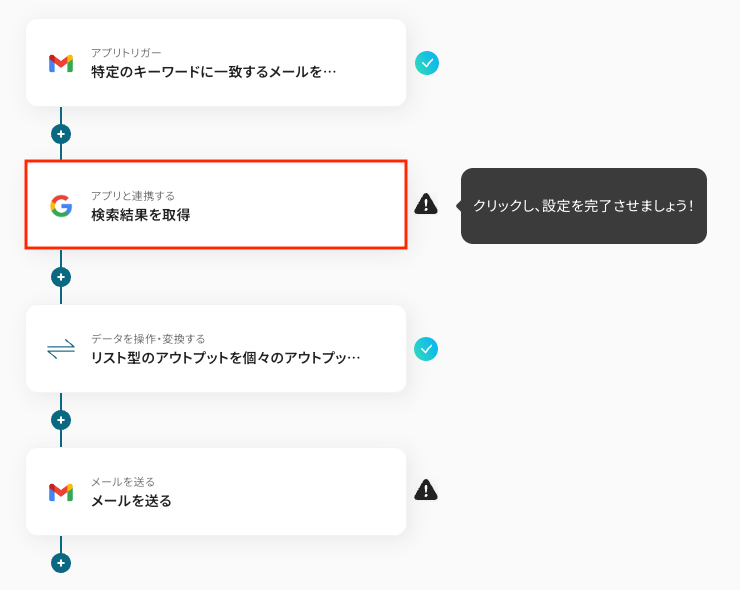
Task: Add a step below 検索結果を取得
Action: point(61,277)
